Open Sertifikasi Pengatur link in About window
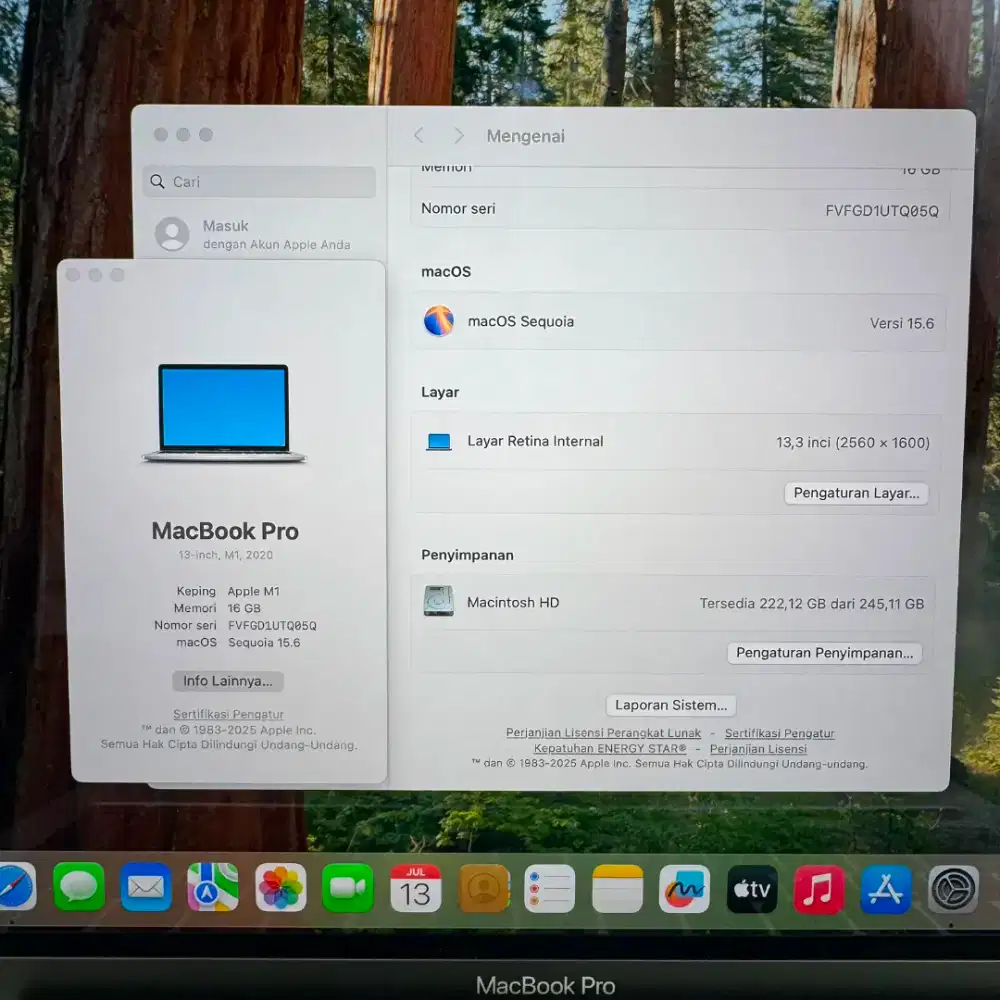This screenshot has height=1000, width=1000. coord(228,714)
